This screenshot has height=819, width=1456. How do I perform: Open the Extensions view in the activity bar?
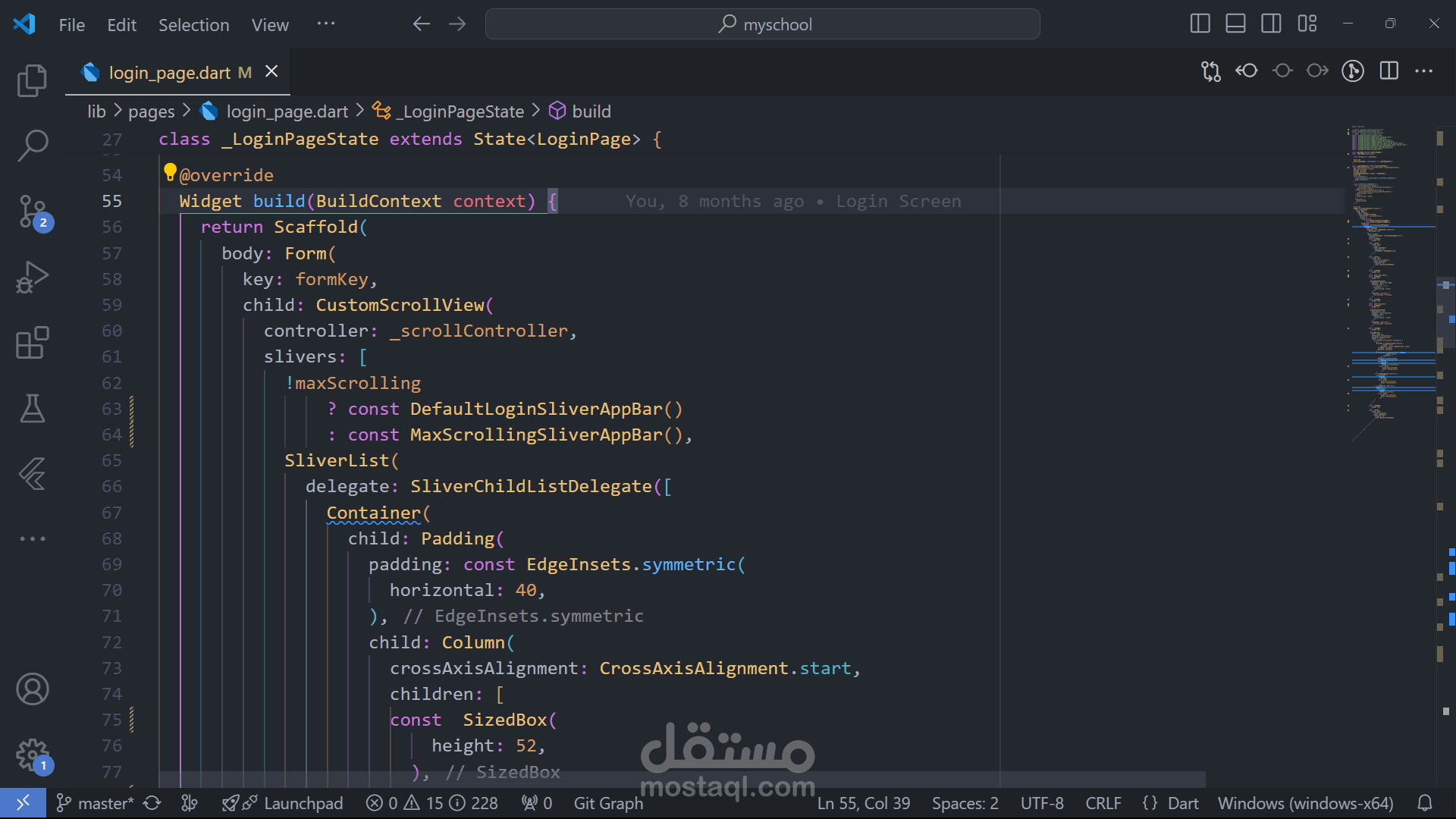tap(32, 343)
